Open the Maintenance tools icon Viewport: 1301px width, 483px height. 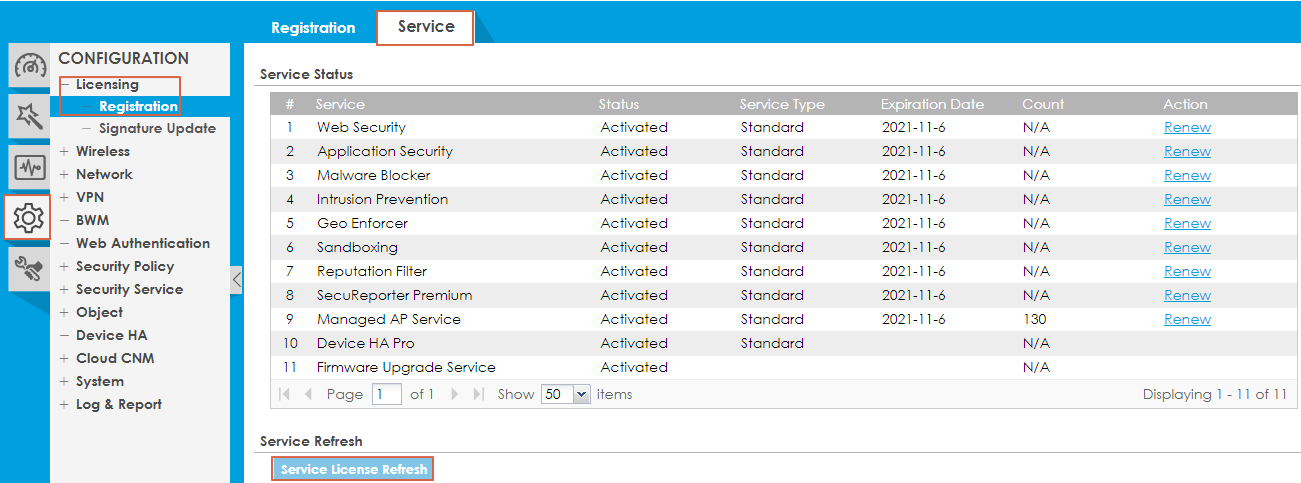(x=29, y=267)
